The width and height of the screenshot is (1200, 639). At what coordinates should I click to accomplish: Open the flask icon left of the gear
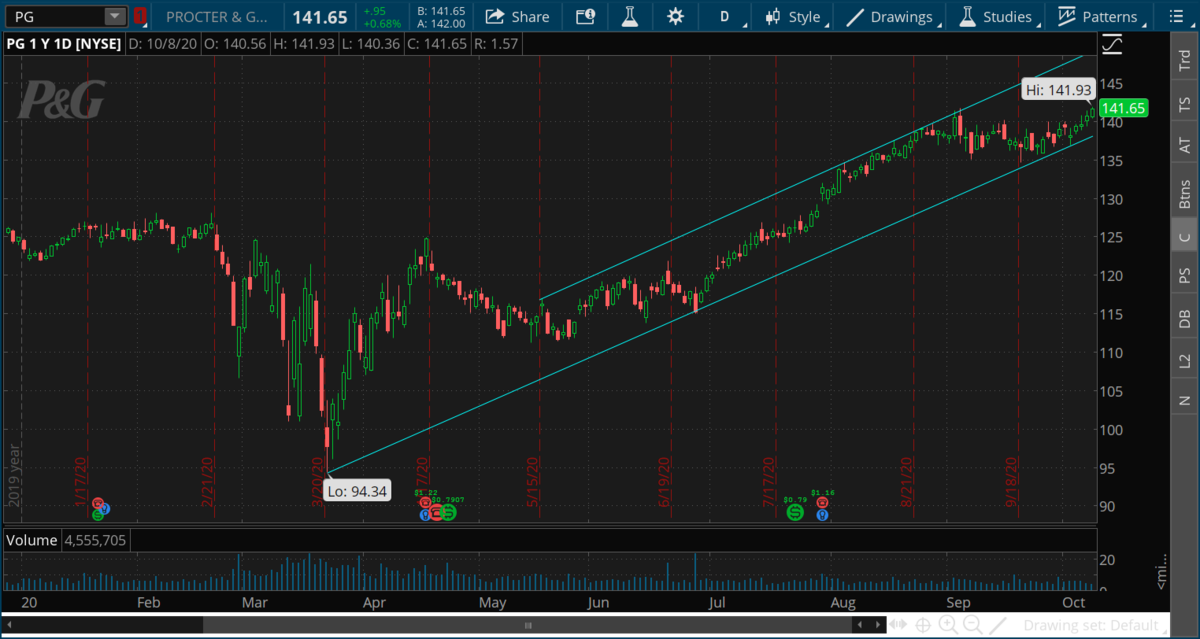coord(629,16)
